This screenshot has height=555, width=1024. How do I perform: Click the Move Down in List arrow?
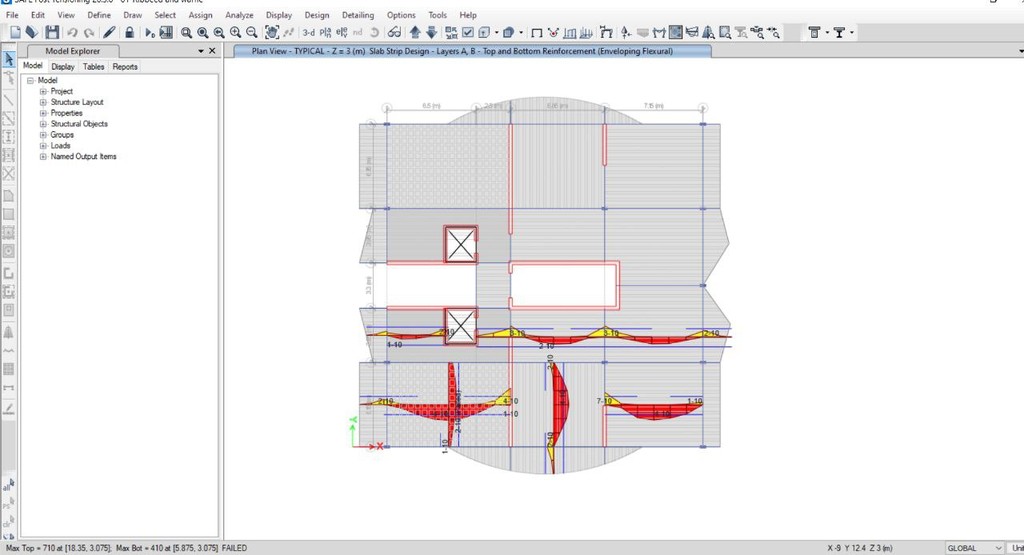pyautogui.click(x=432, y=33)
